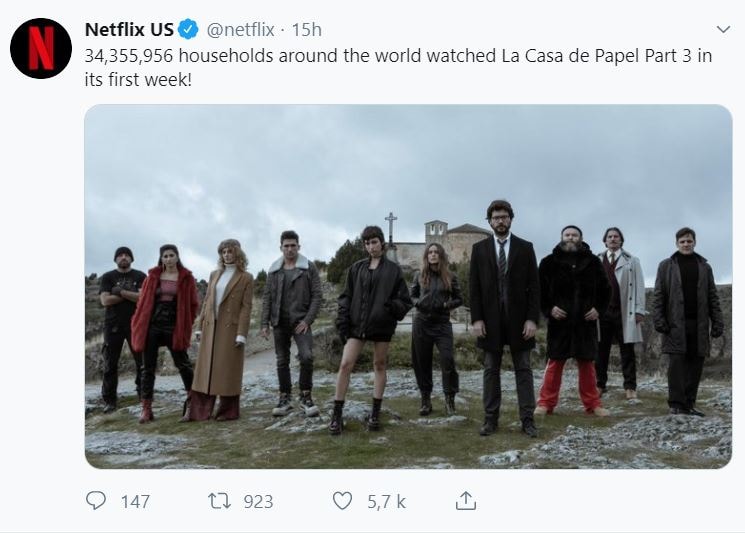The width and height of the screenshot is (745, 533).
Task: Open the photo at the woman in red coat
Action: click(x=164, y=333)
